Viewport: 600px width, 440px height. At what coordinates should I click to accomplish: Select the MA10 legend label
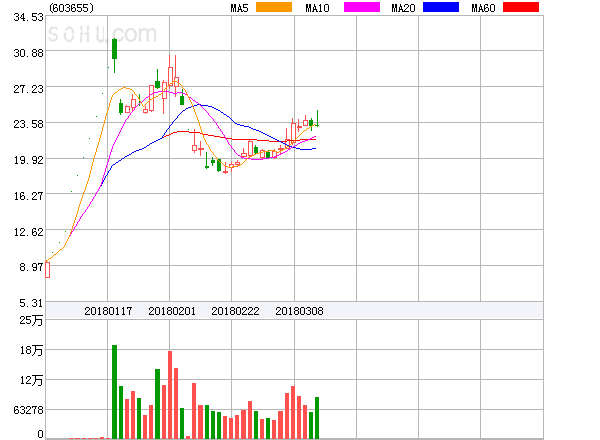(x=317, y=8)
